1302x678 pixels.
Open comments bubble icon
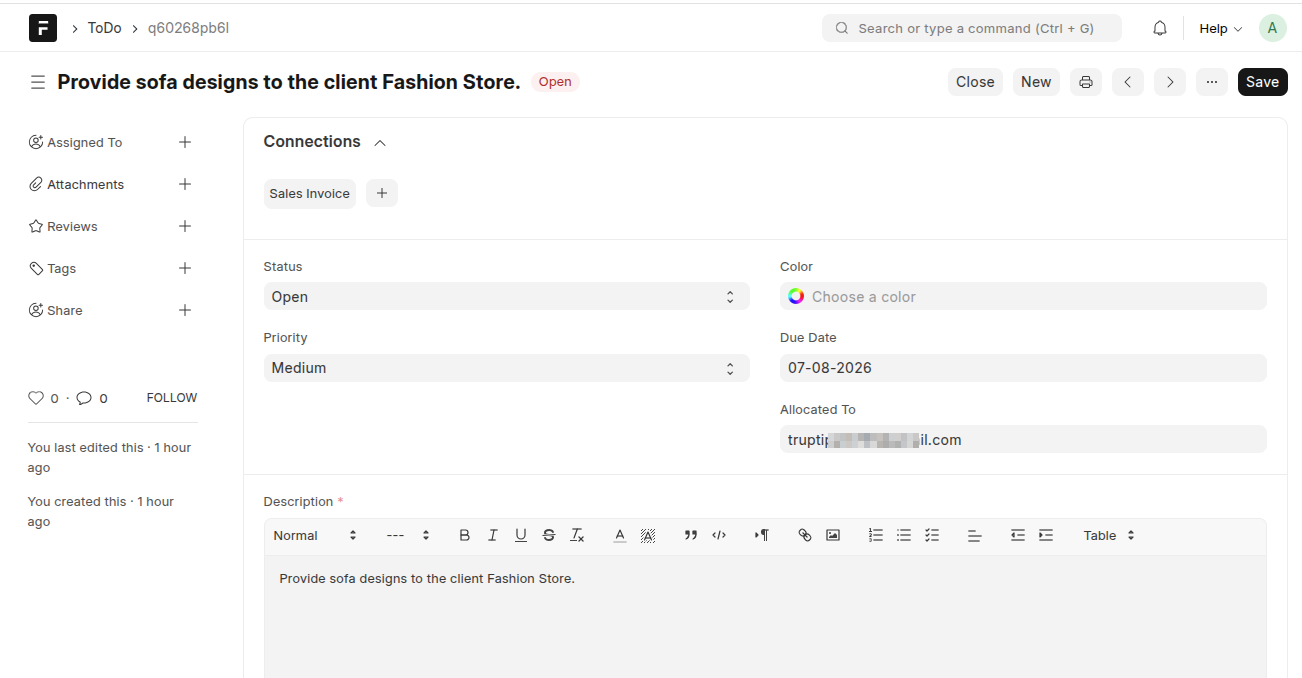coord(84,398)
